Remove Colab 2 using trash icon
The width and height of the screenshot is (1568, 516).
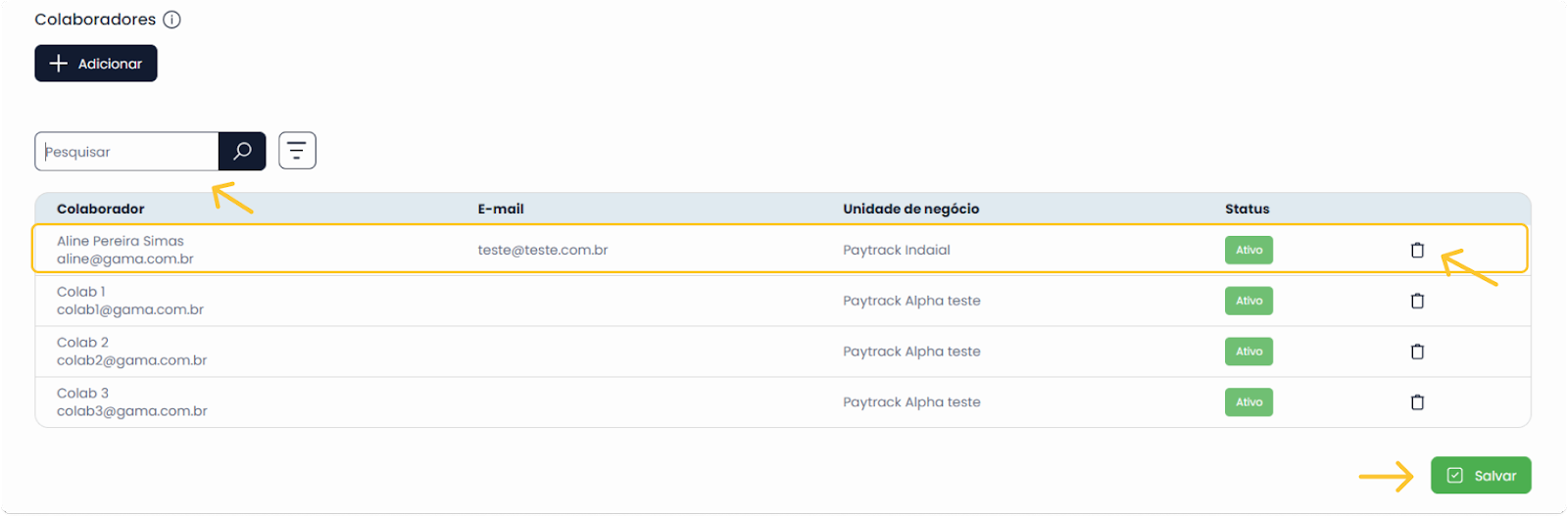(x=1417, y=352)
